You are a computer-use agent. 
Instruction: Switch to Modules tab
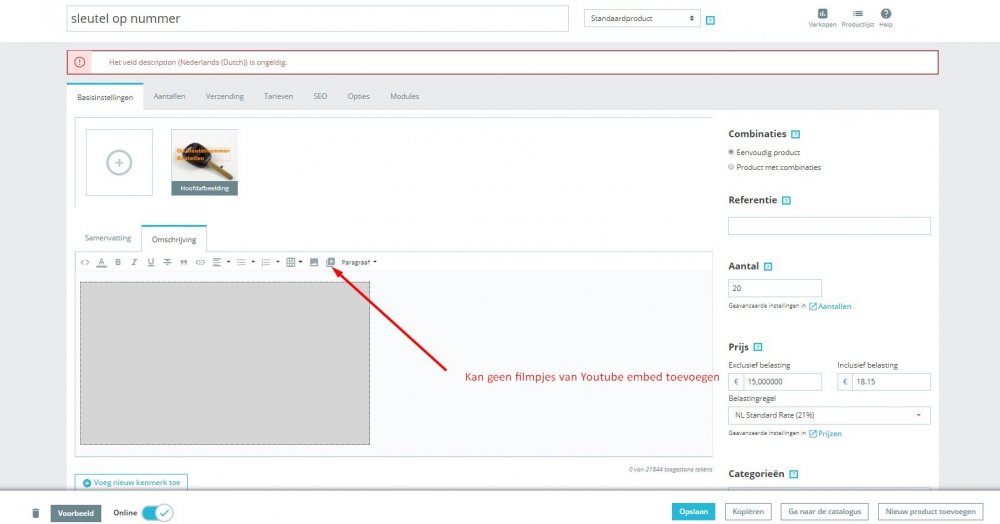point(404,96)
